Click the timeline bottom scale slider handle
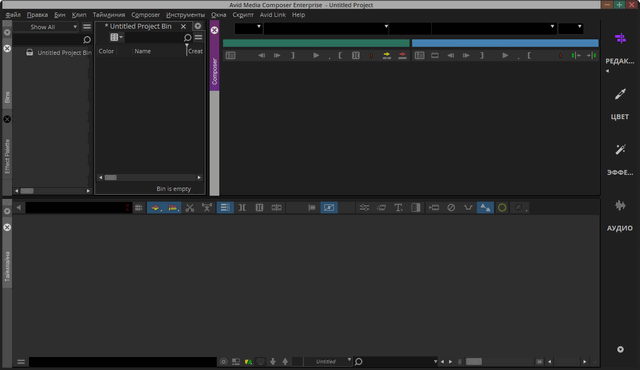Viewport: 640px width, 370px height. [x=474, y=361]
